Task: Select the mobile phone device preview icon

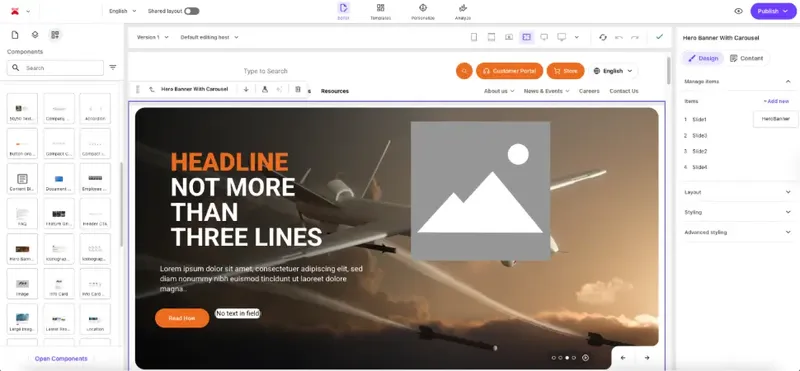Action: click(474, 37)
